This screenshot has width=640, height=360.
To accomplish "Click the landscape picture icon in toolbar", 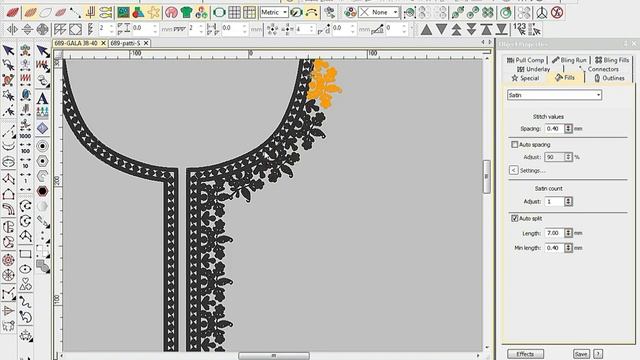I will (x=123, y=12).
